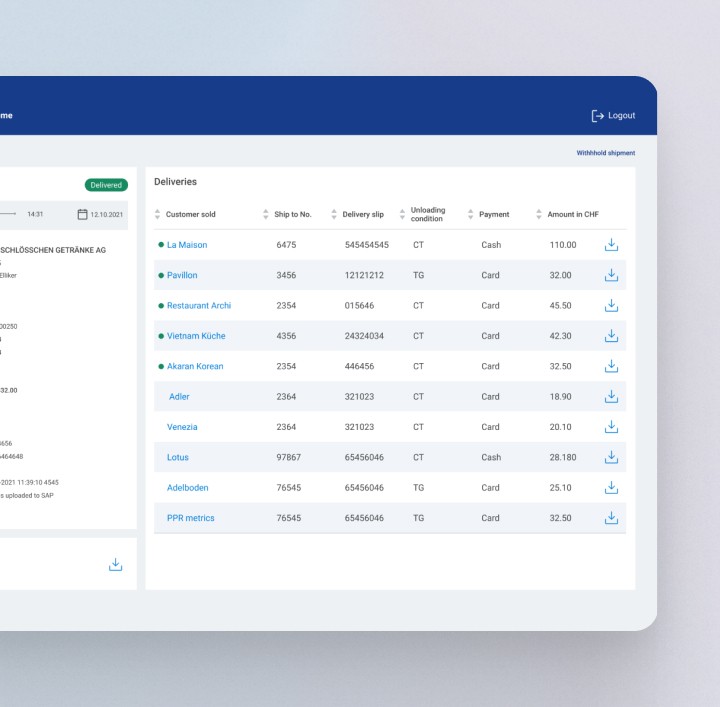This screenshot has height=707, width=720.
Task: Click the amount 28.180
Action: pos(563,457)
